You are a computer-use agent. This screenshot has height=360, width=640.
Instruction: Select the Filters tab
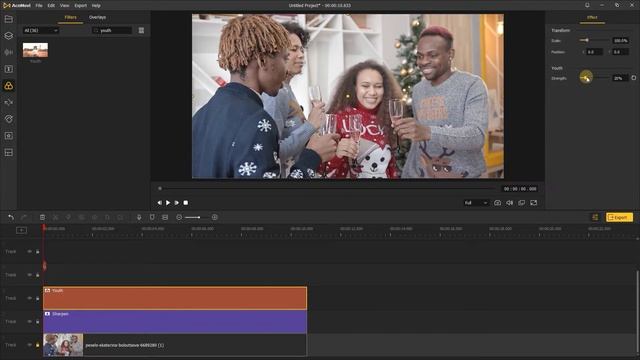70,17
